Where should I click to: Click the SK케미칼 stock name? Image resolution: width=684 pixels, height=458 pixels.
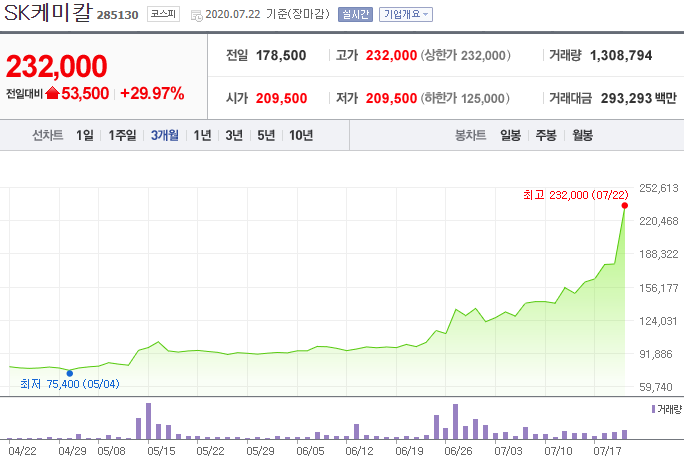tap(48, 13)
